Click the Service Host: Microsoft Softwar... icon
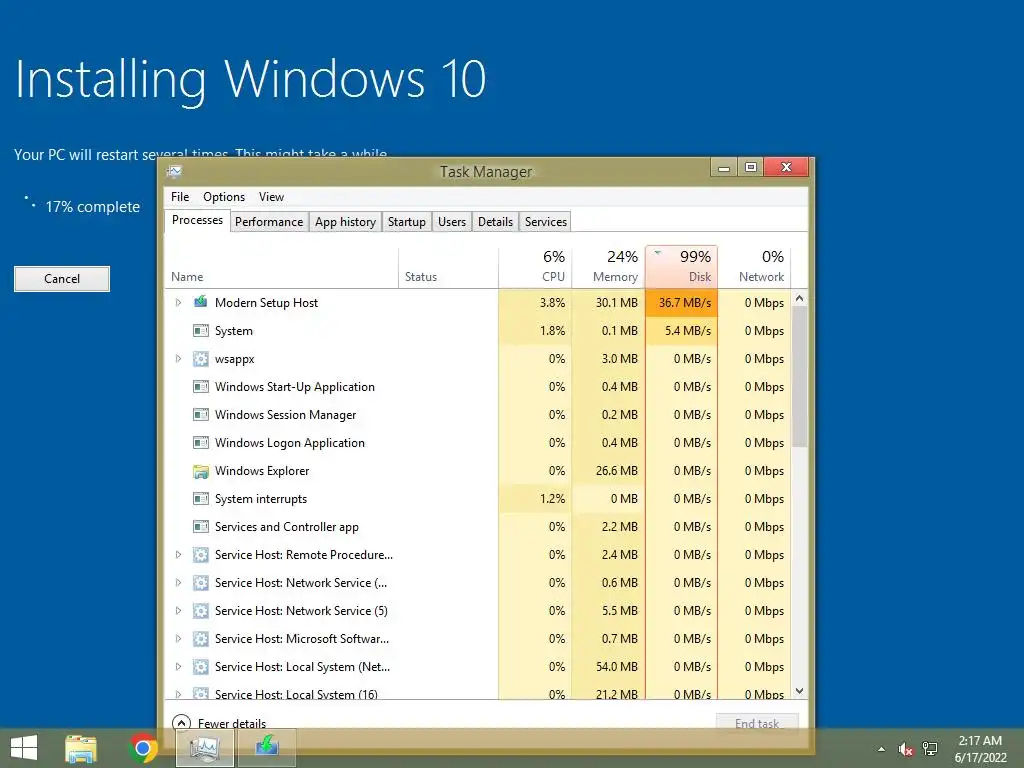Viewport: 1024px width, 768px height. point(200,639)
